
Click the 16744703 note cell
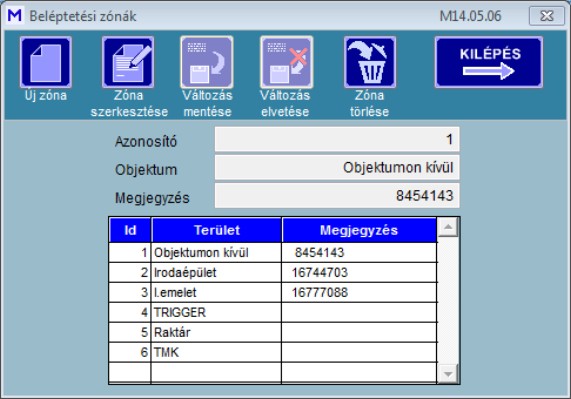point(359,273)
